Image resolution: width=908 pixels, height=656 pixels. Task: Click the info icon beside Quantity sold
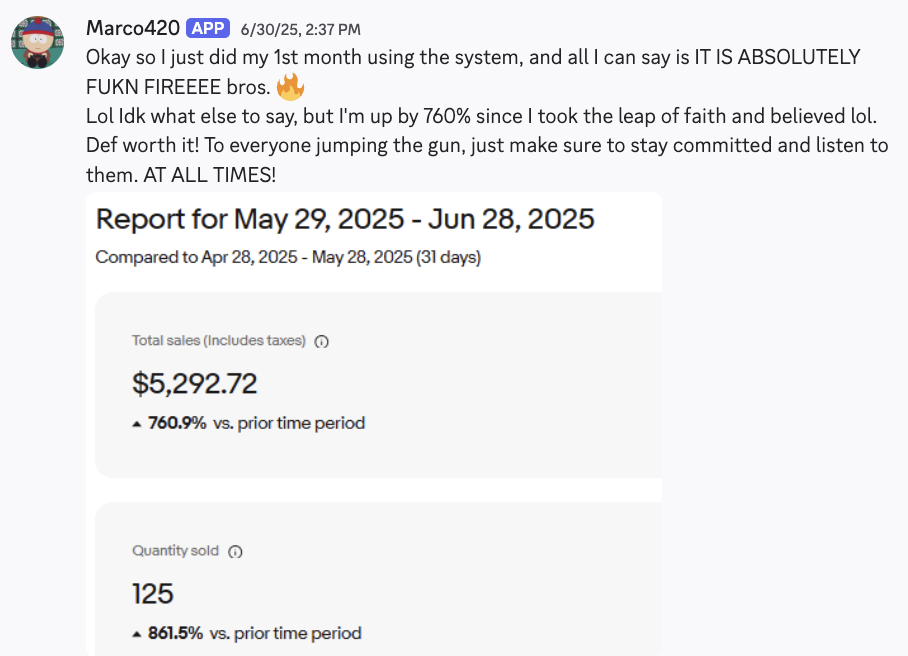(x=236, y=551)
